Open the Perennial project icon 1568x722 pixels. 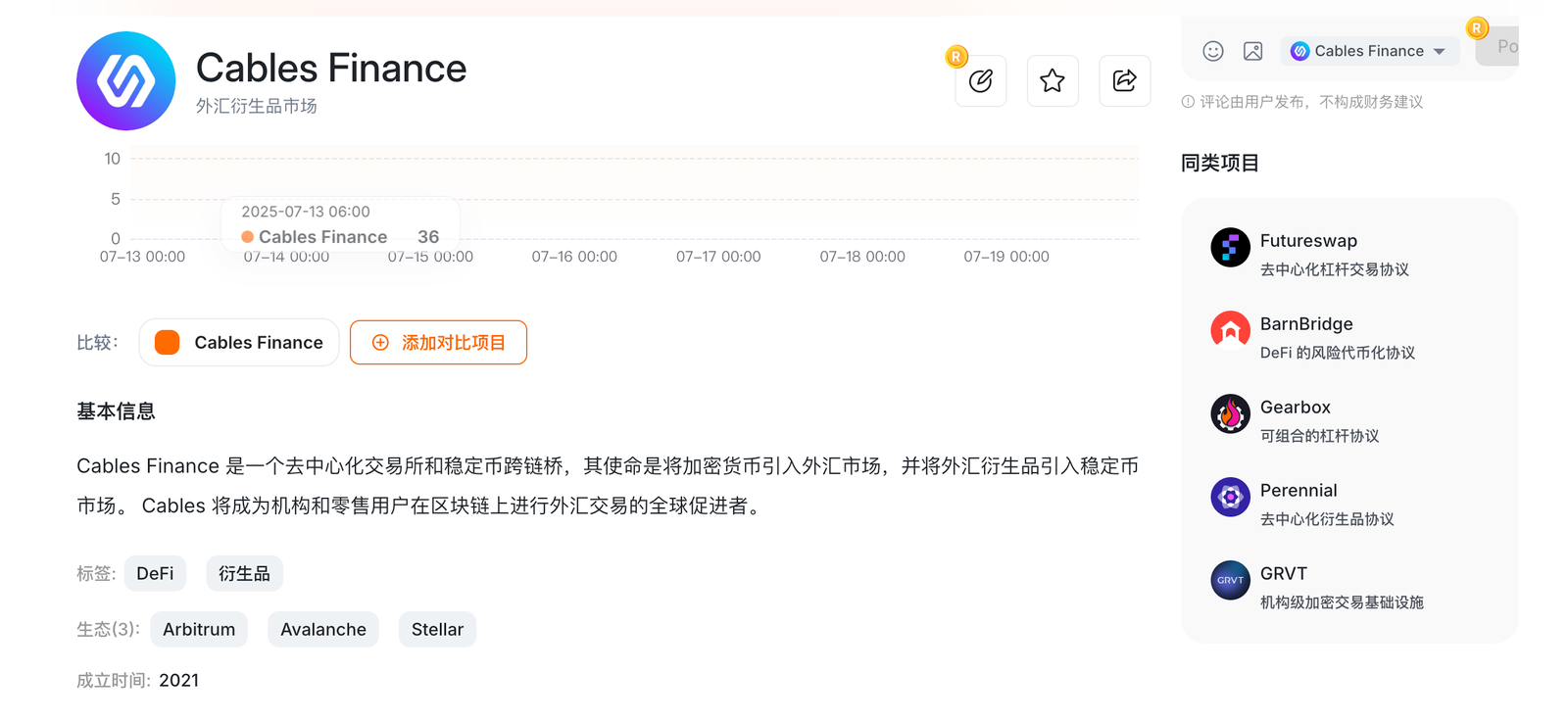1230,498
